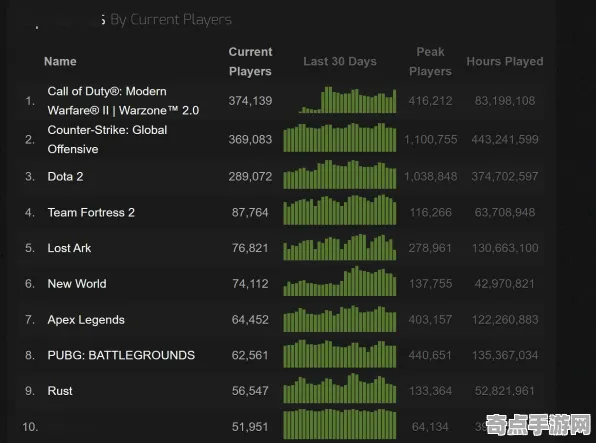Sort by Peak Players column header

(430, 61)
